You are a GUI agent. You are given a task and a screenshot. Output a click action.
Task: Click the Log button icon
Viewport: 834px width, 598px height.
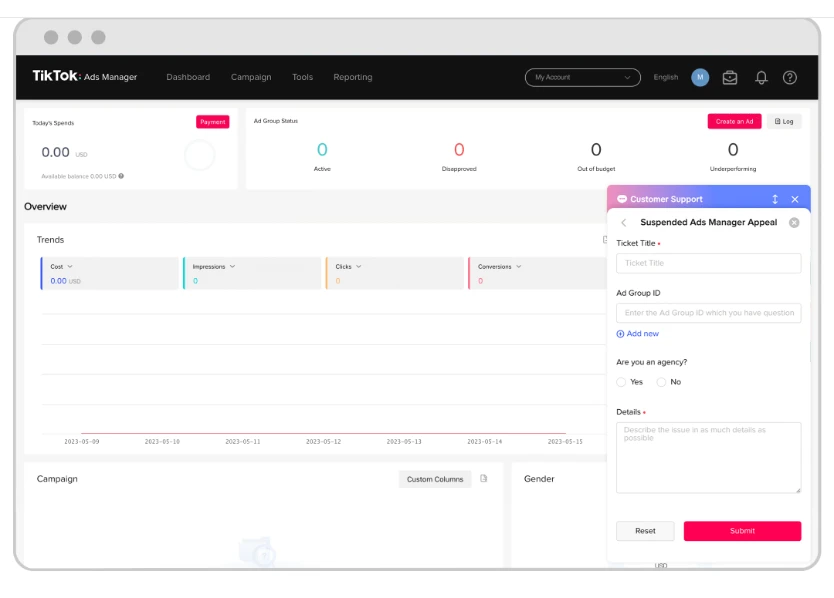778,121
